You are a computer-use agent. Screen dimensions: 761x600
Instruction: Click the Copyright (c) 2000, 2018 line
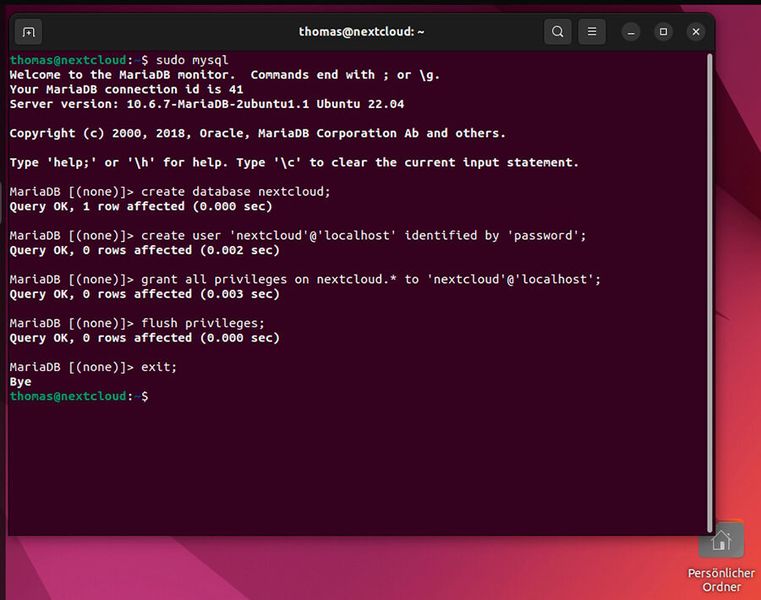click(257, 133)
